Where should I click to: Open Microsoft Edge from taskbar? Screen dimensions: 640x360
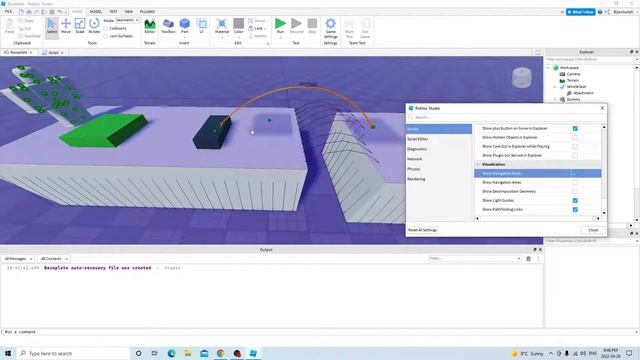(x=171, y=353)
